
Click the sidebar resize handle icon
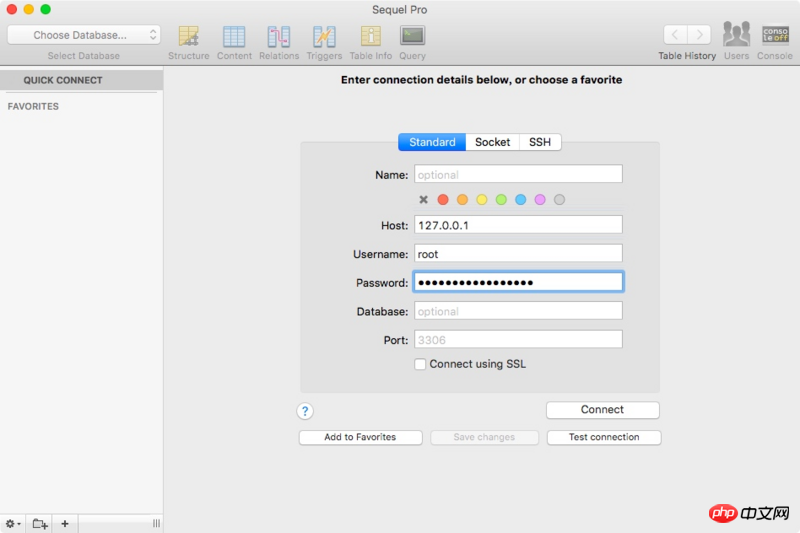(156, 523)
